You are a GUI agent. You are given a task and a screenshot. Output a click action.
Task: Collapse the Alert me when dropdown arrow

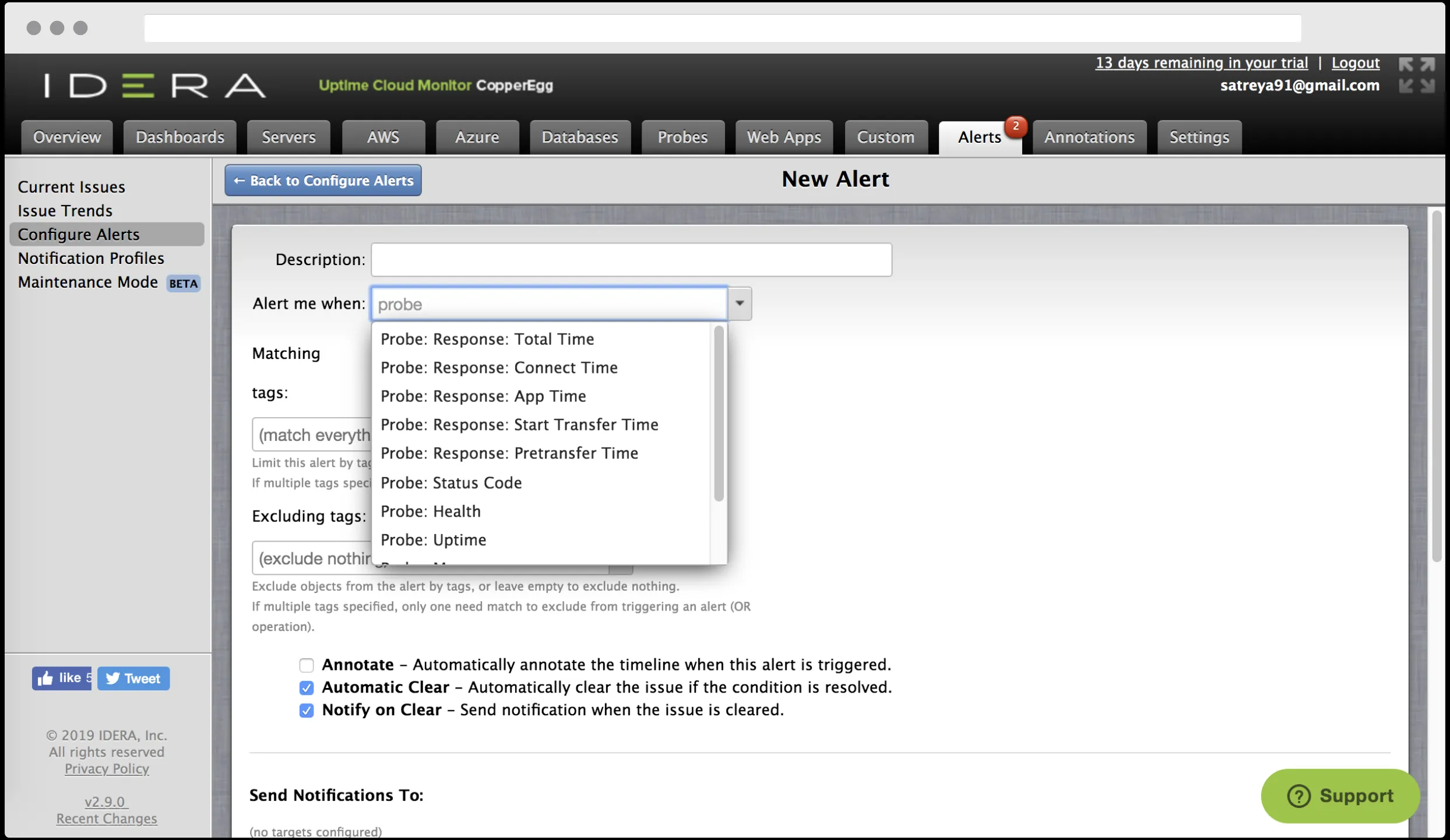740,303
